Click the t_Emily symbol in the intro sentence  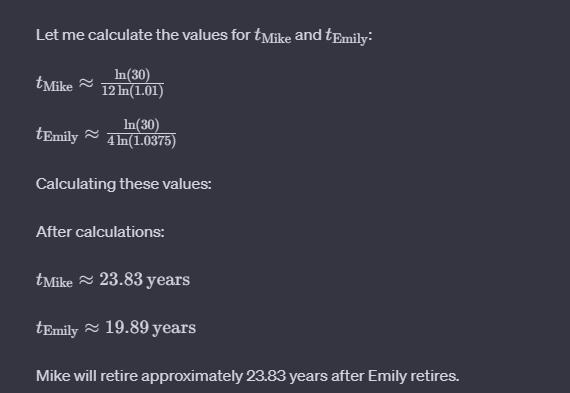pos(346,36)
